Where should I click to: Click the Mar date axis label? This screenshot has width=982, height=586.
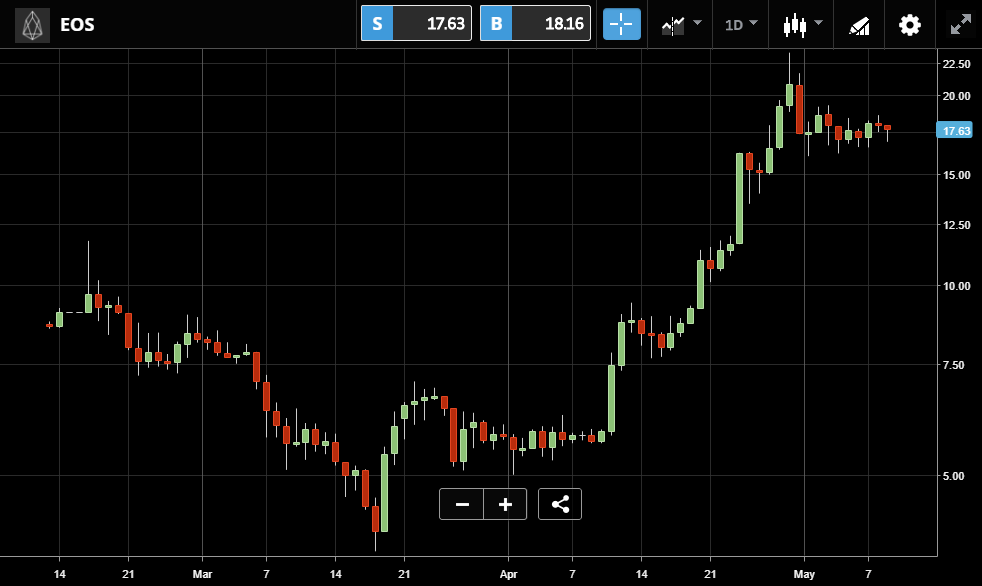point(202,573)
